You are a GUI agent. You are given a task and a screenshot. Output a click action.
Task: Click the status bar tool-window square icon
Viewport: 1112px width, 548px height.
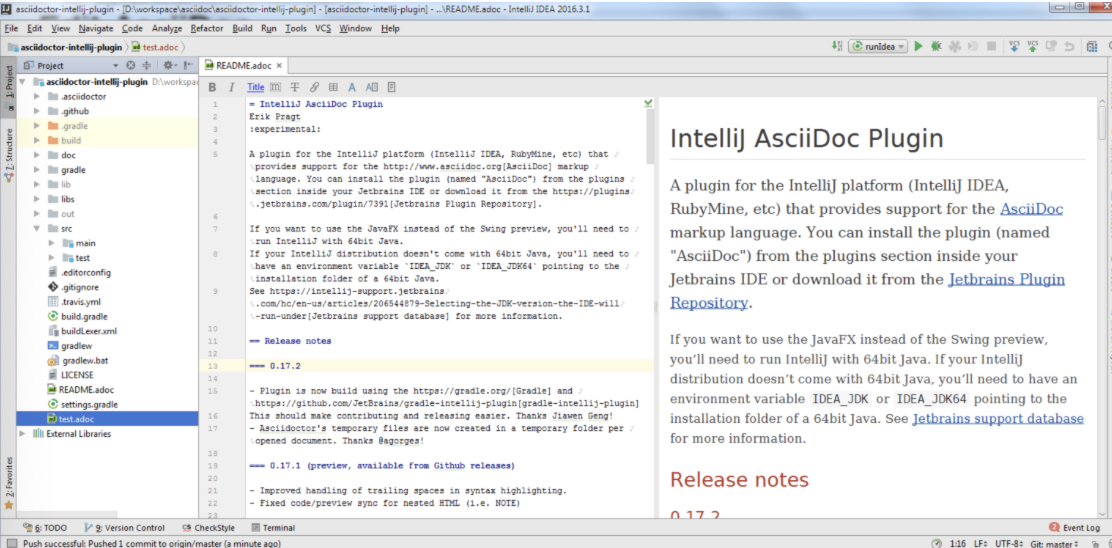pyautogui.click(x=11, y=543)
